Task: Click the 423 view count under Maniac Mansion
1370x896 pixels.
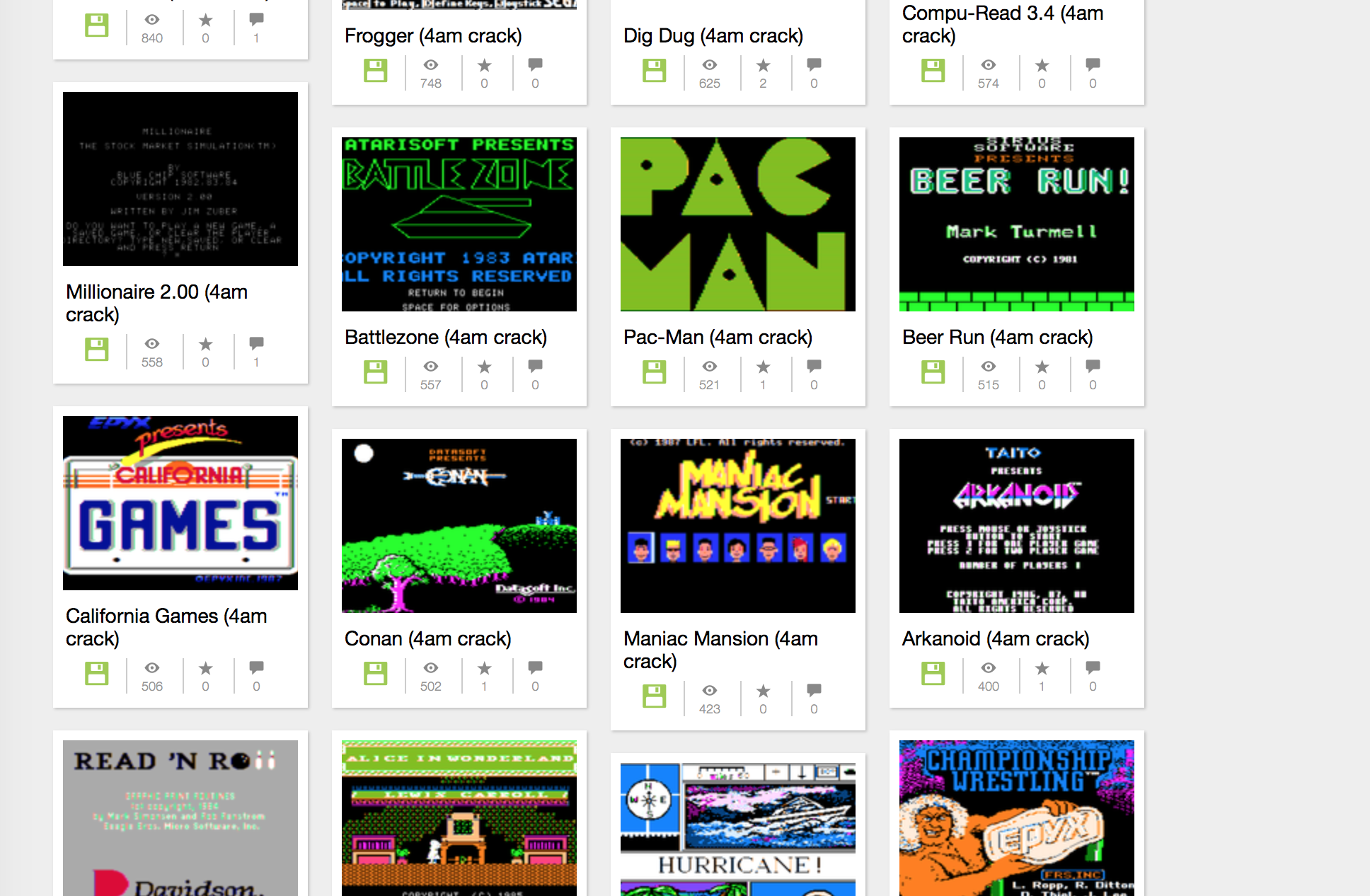Action: coord(709,709)
